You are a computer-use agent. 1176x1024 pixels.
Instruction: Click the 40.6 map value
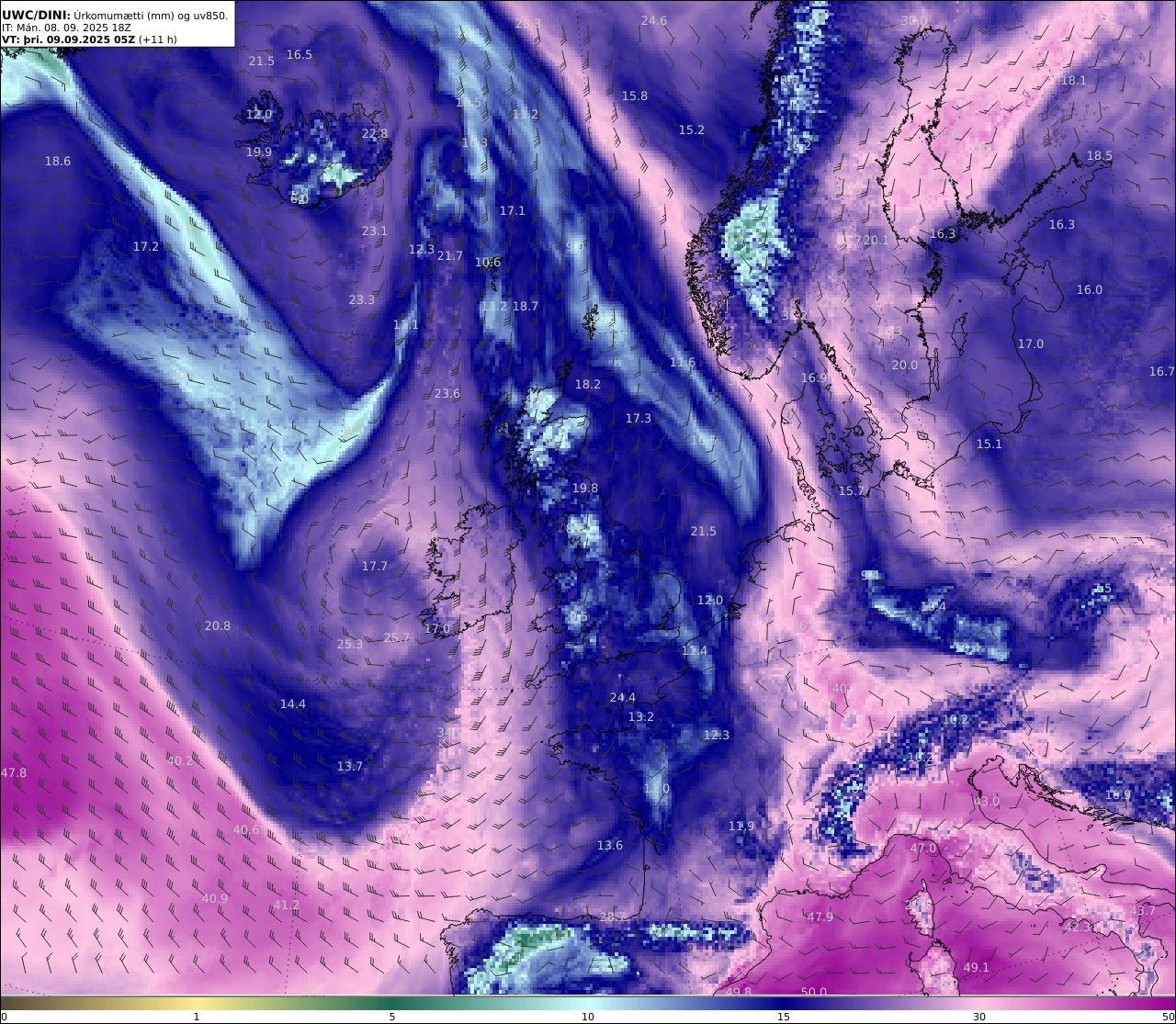coord(246,829)
